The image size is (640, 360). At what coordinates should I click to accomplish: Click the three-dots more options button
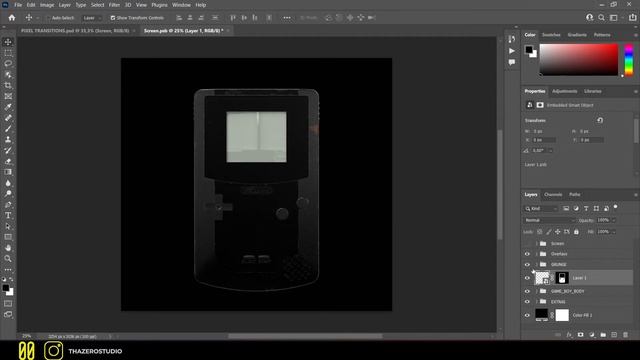coord(287,18)
